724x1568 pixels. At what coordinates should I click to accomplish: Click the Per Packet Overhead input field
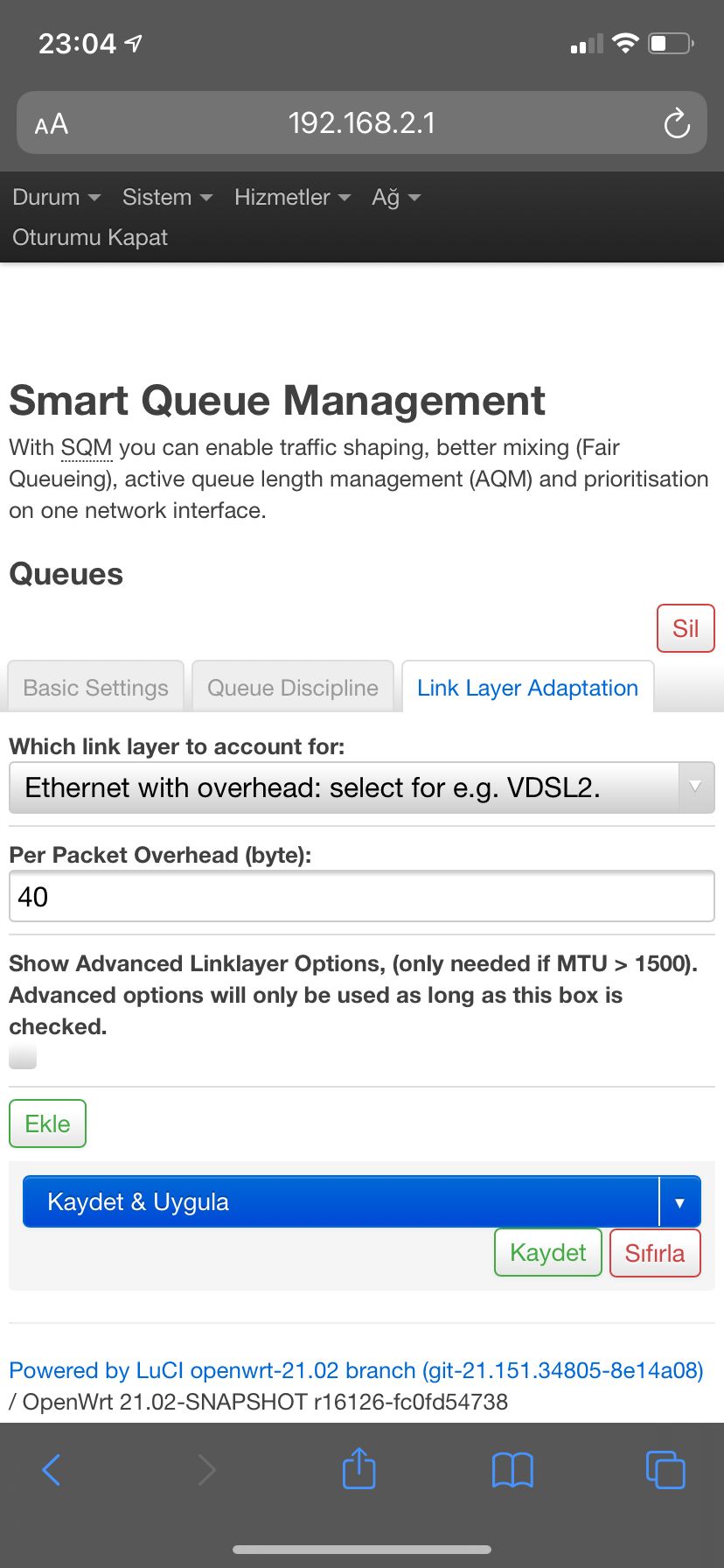pyautogui.click(x=362, y=896)
